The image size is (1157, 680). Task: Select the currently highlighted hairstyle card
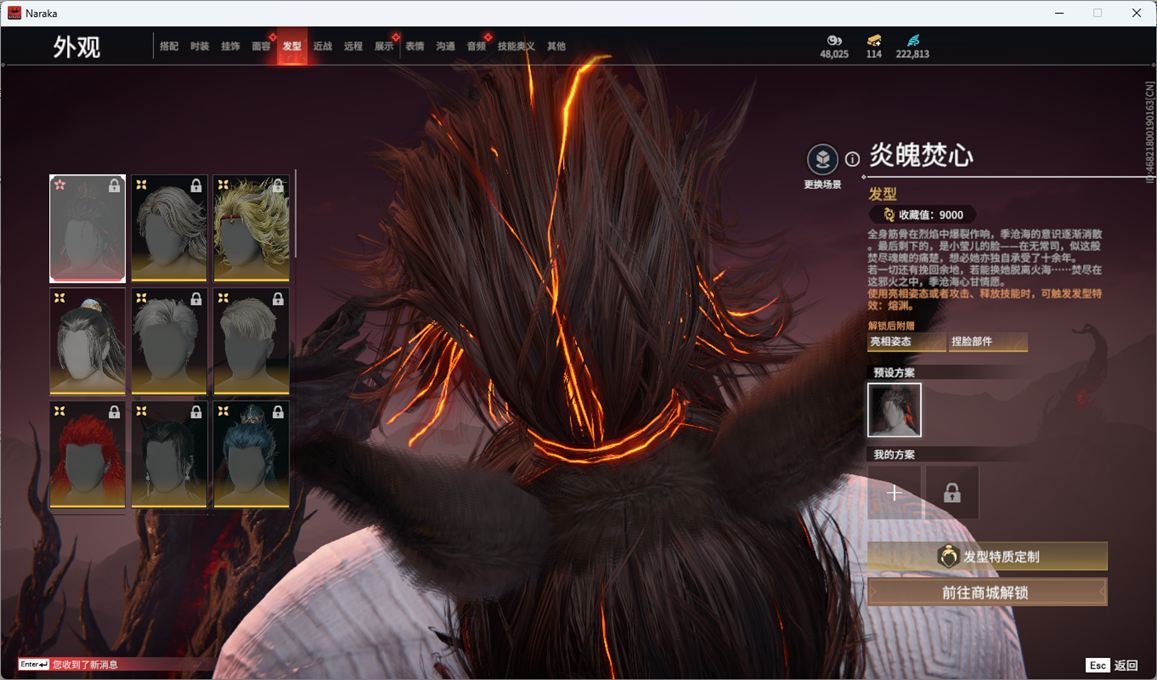(x=87, y=229)
